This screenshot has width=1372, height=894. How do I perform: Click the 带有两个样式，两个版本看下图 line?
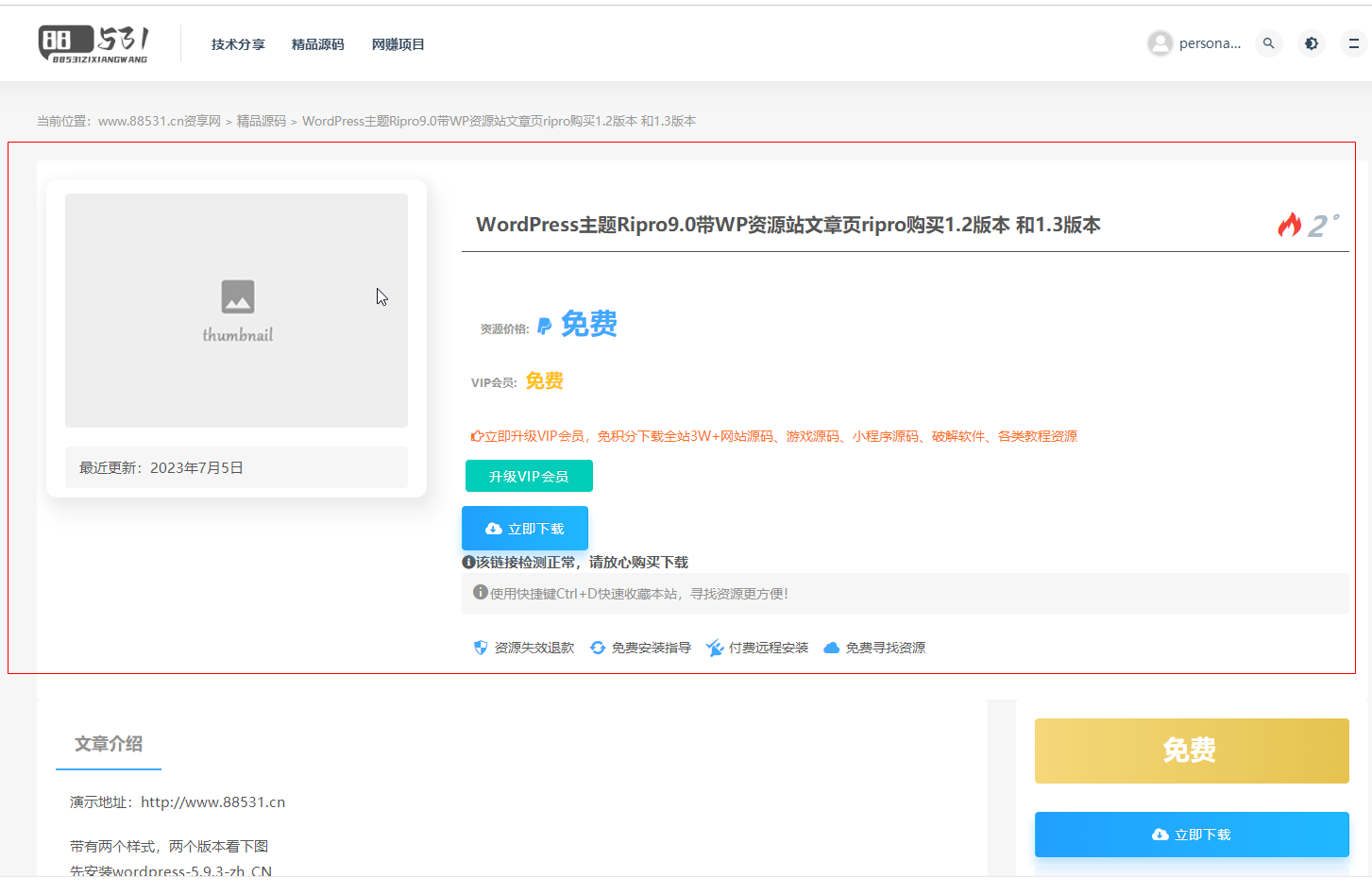click(x=169, y=847)
